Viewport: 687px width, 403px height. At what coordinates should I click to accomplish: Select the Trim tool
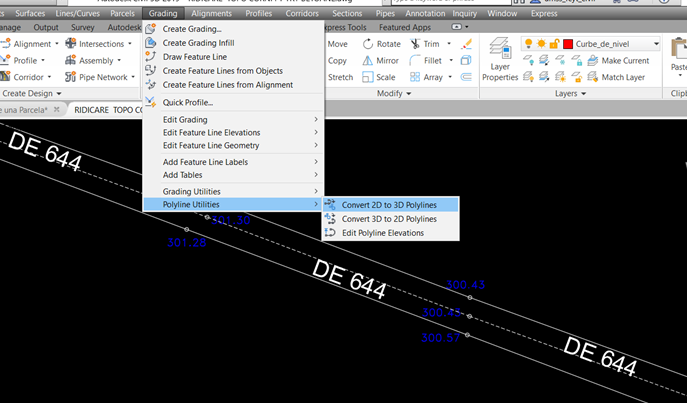(425, 44)
